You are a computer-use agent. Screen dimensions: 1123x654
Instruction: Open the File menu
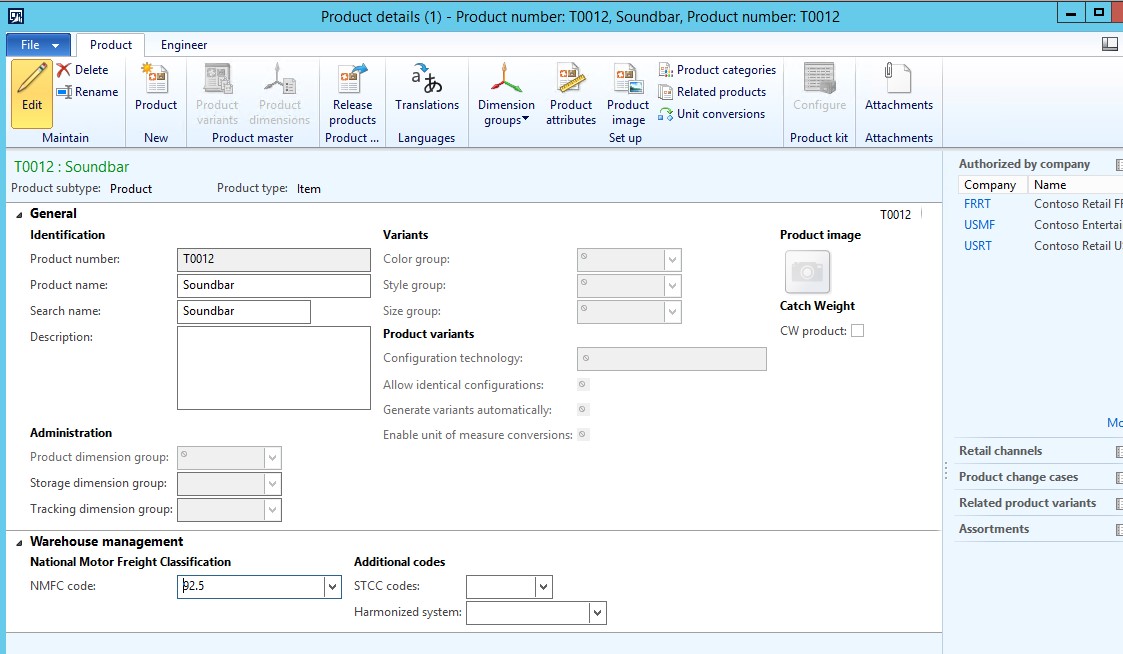coord(38,45)
